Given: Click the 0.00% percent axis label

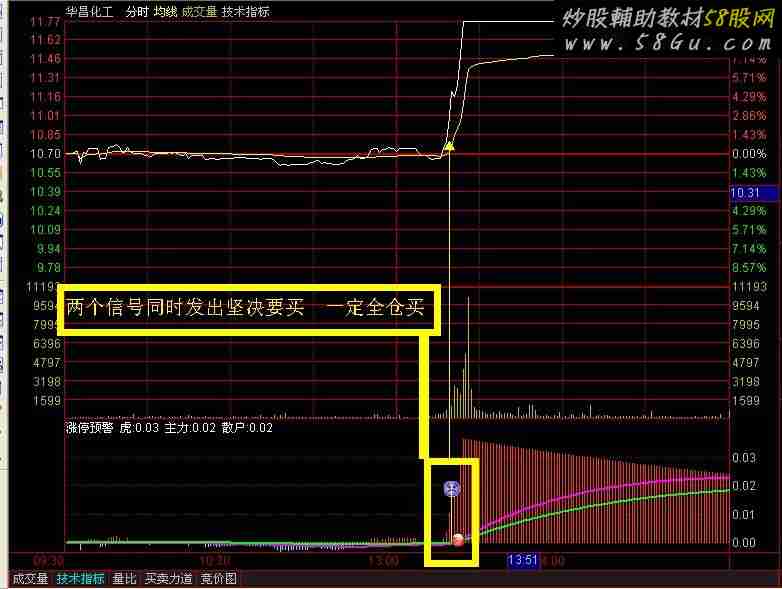Looking at the screenshot, I should pyautogui.click(x=749, y=154).
